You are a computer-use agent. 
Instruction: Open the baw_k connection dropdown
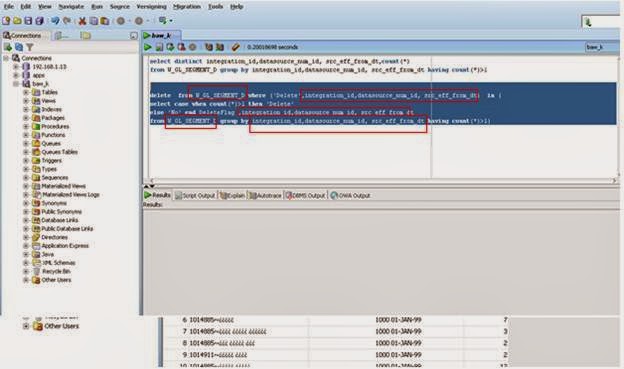[x=602, y=47]
